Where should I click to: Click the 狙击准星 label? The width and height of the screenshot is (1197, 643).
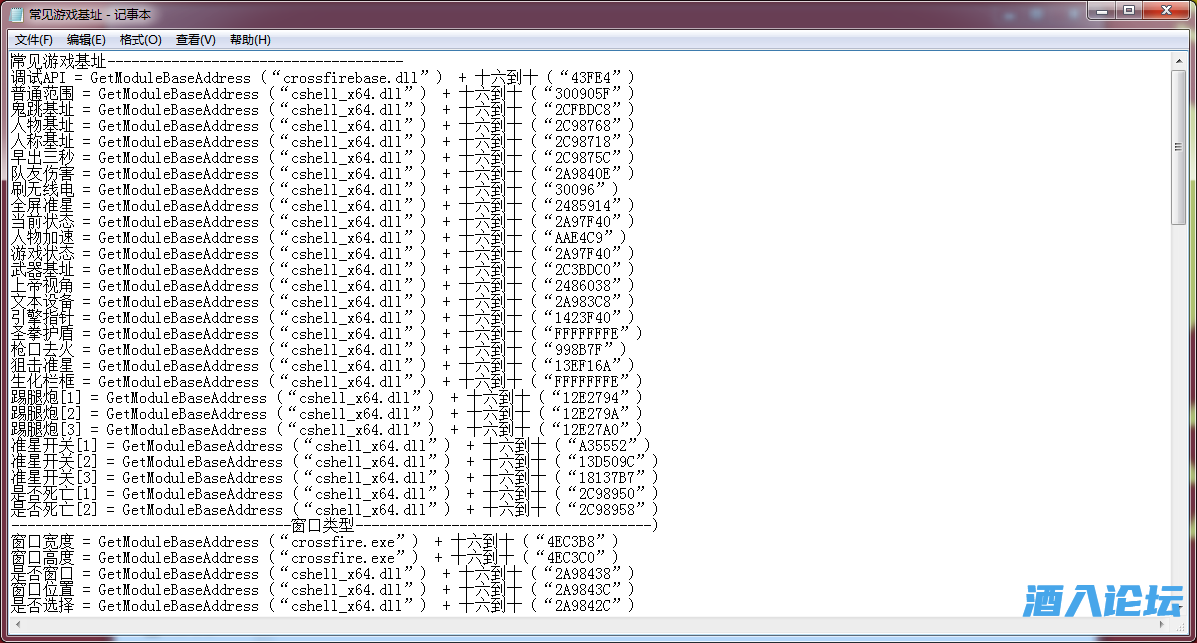(x=43, y=367)
